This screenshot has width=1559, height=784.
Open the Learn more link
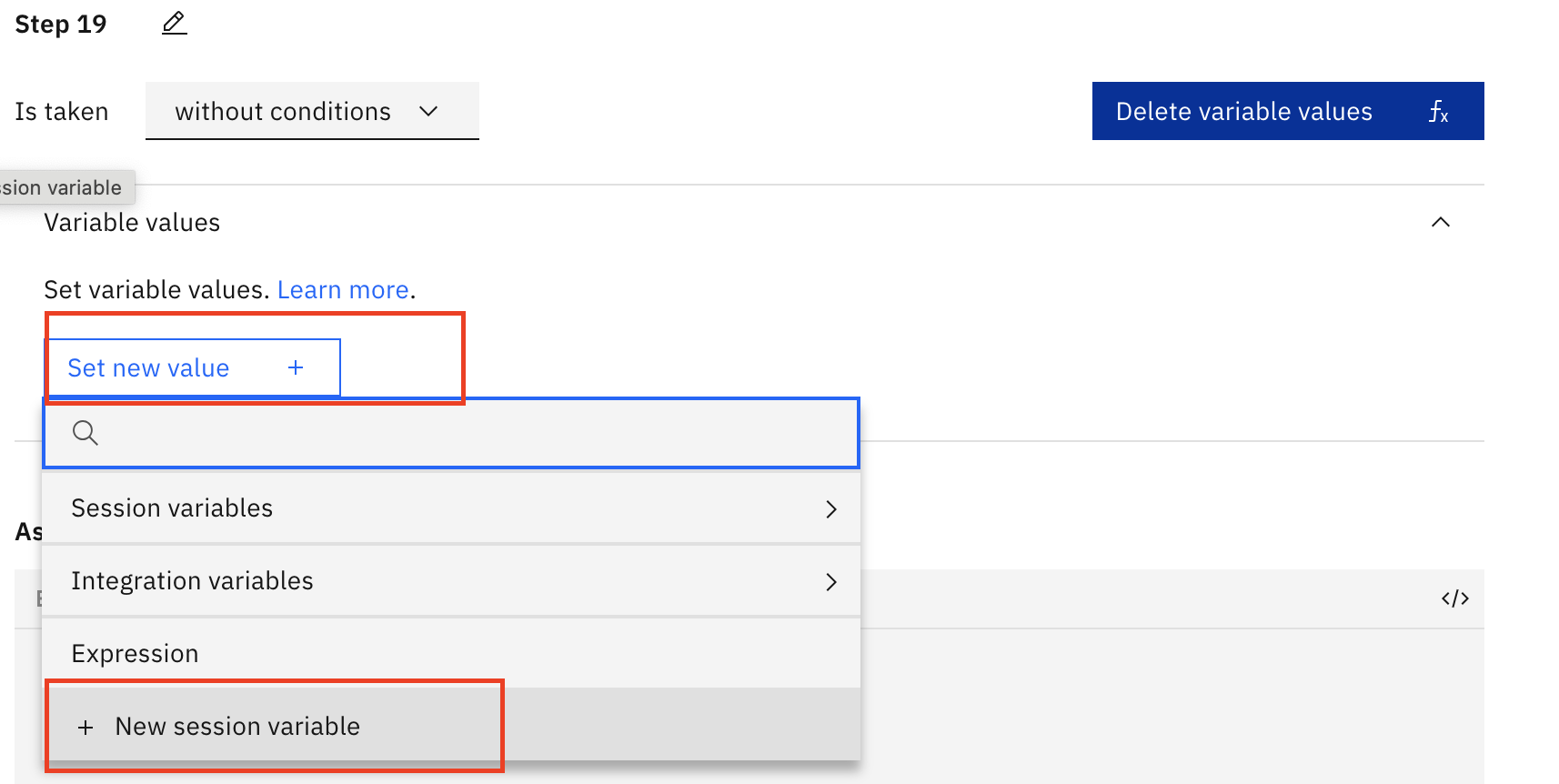tap(343, 290)
